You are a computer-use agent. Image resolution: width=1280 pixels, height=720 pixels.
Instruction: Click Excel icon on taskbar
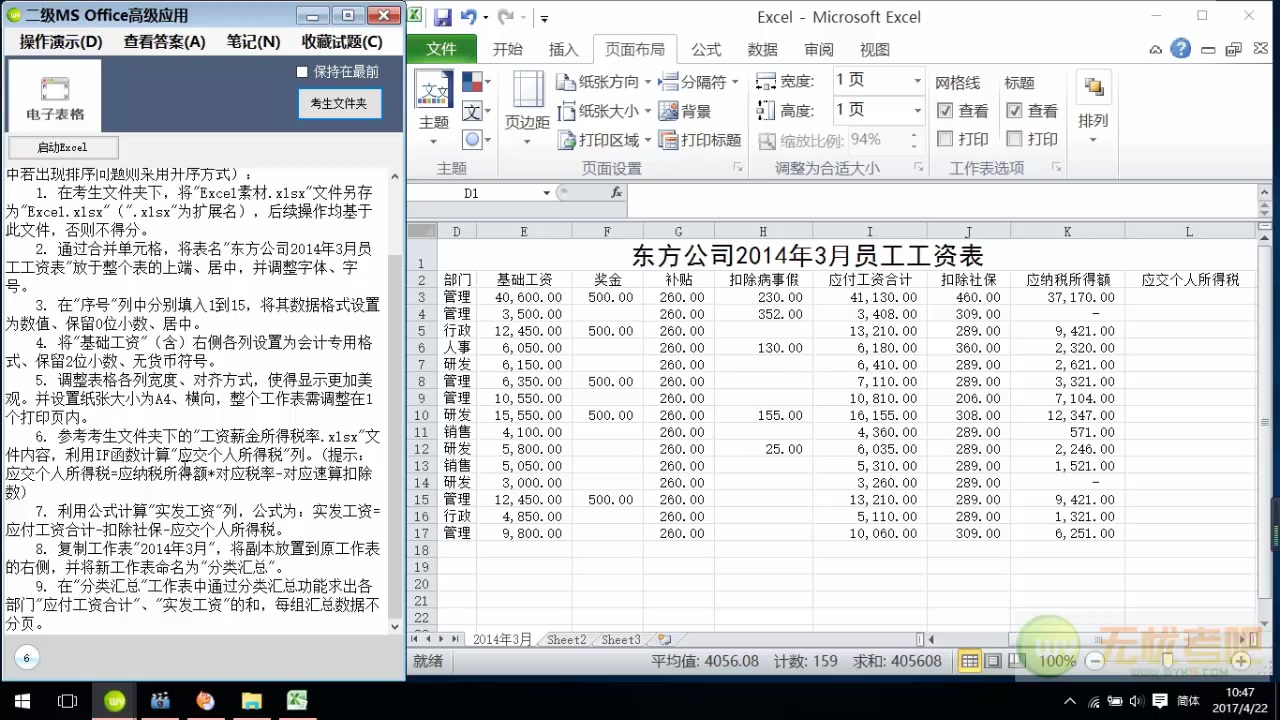click(x=297, y=701)
